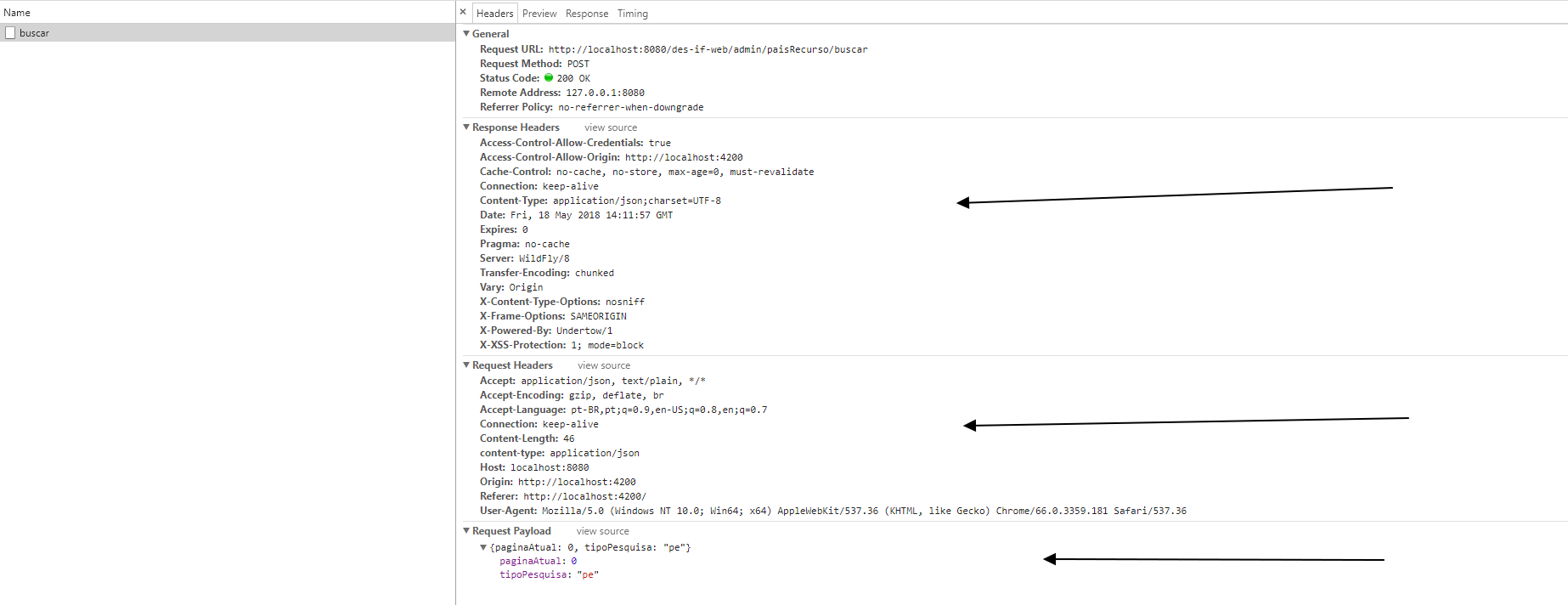Collapse the Request Headers section
Viewport: 1568px width, 605px height.
coord(466,365)
